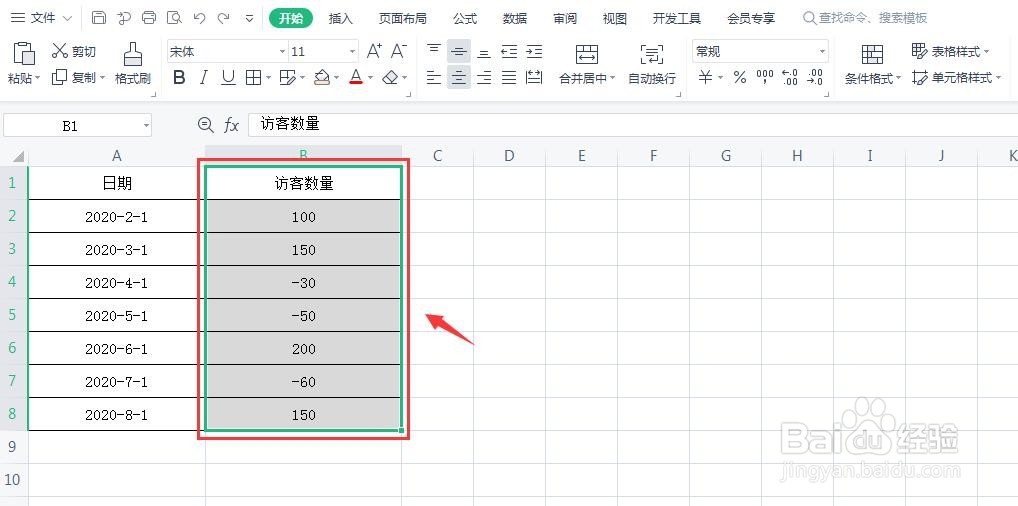
Task: Click the fx insert function icon
Action: [x=232, y=125]
